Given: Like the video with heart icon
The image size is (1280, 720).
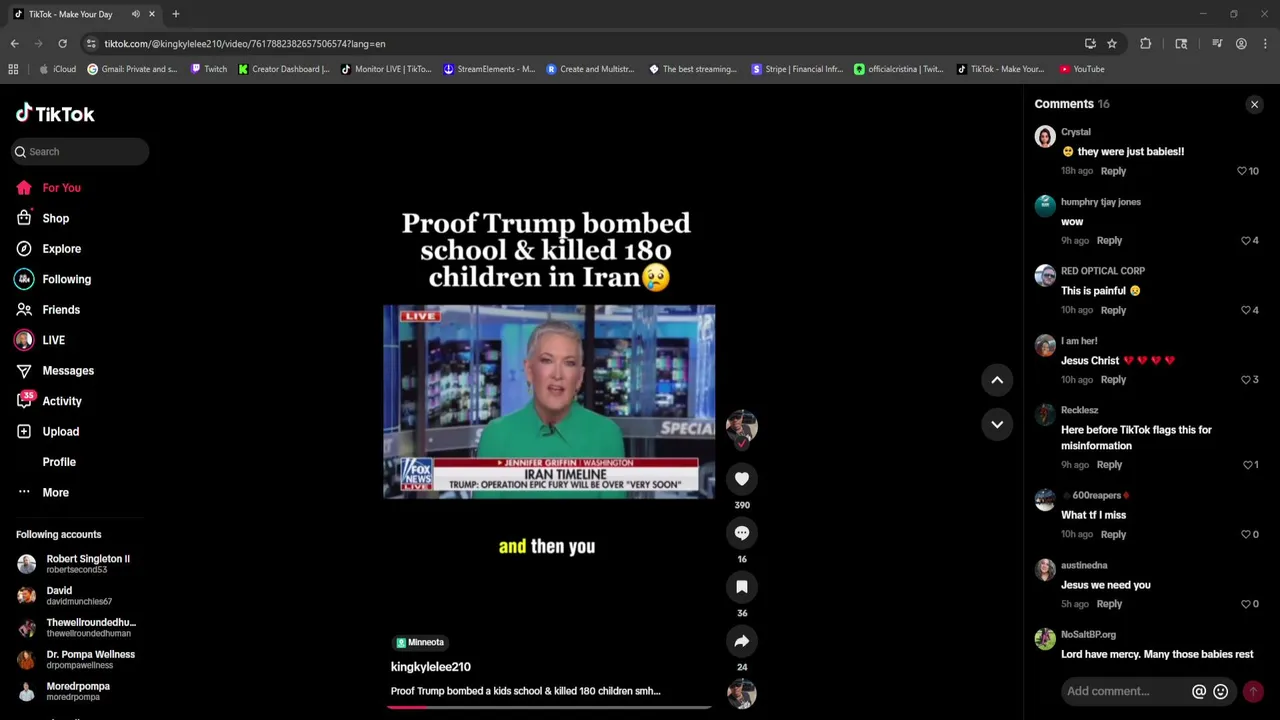Looking at the screenshot, I should point(742,479).
